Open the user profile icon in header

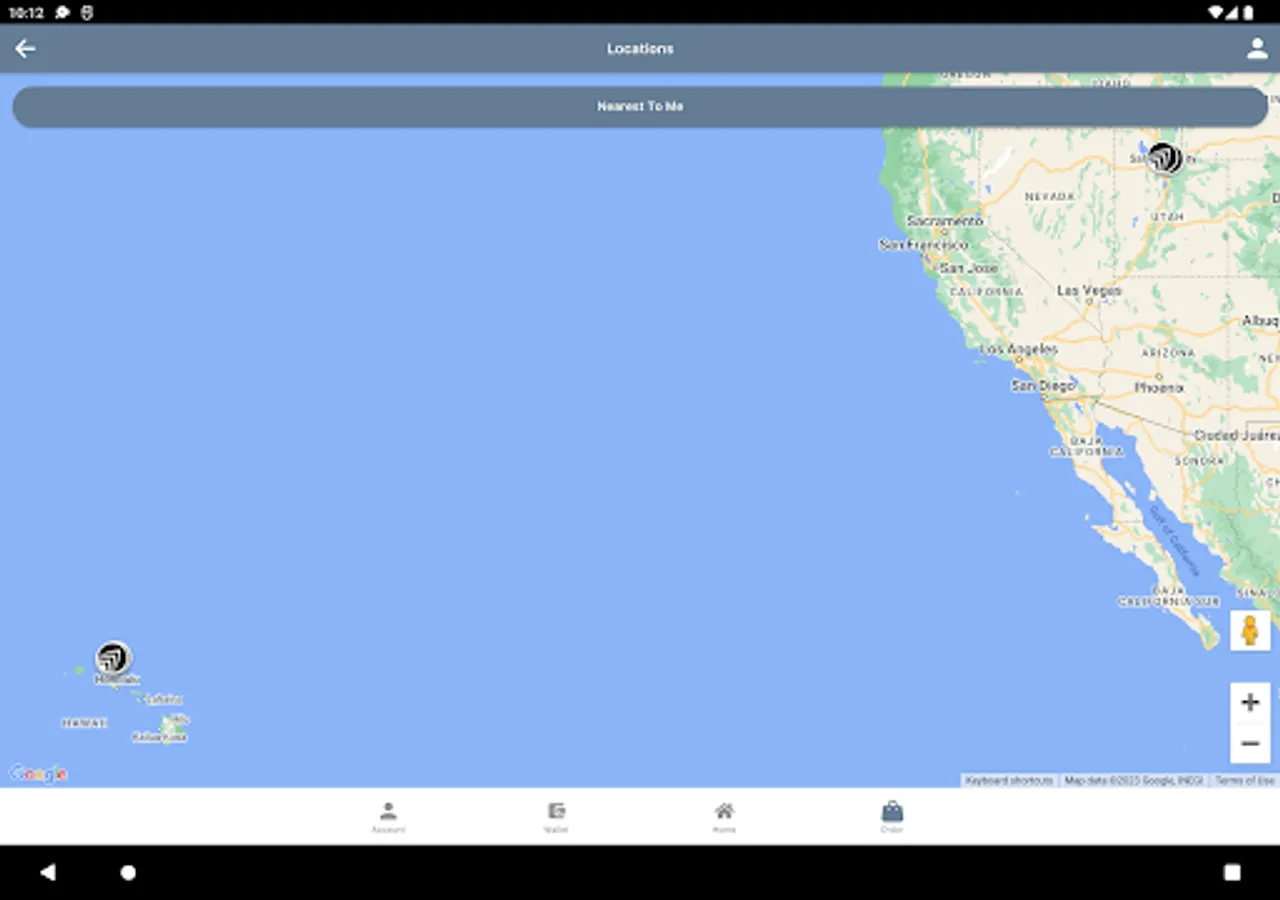(x=1257, y=48)
